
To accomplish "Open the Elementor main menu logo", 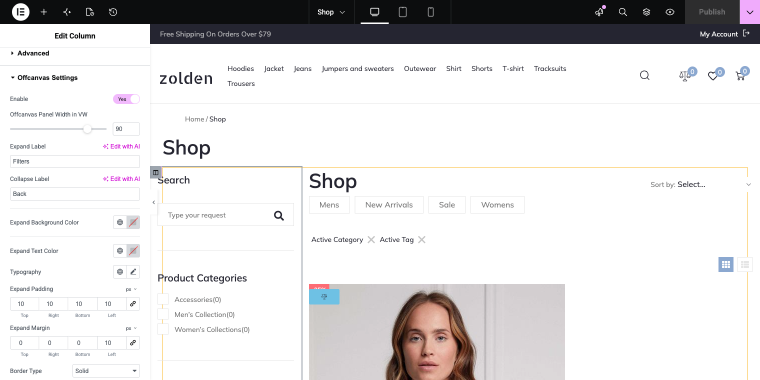I will [x=20, y=12].
